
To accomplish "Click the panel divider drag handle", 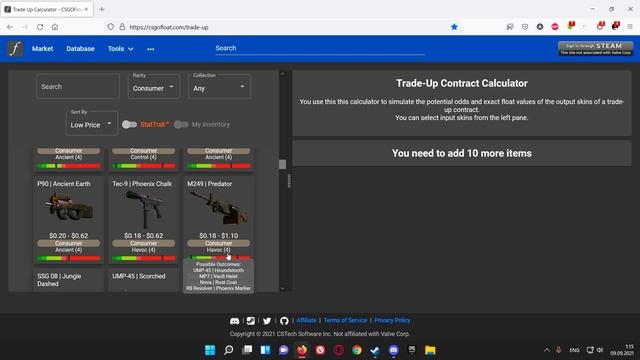I will (x=289, y=181).
